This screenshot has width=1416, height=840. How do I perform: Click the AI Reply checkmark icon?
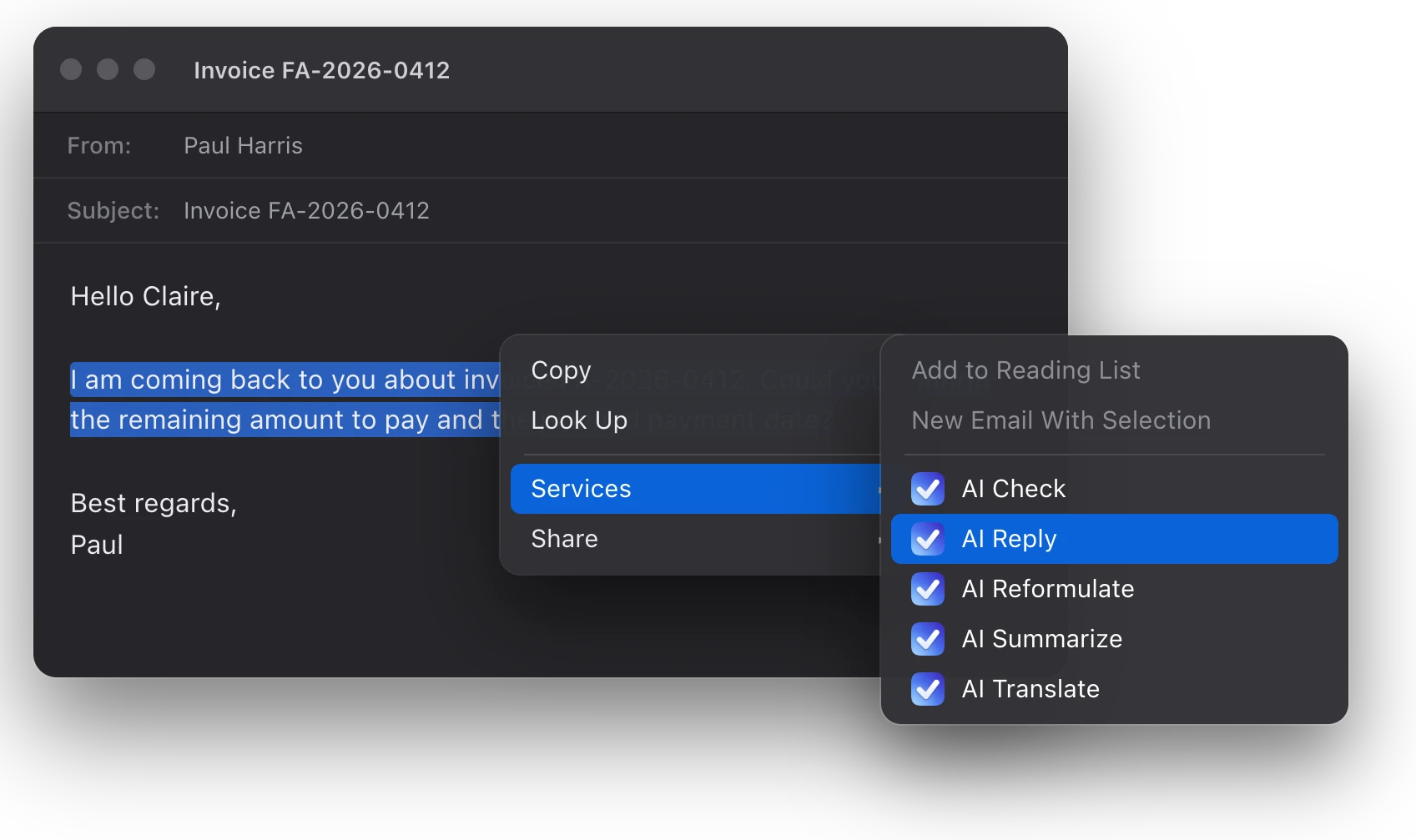[x=928, y=539]
